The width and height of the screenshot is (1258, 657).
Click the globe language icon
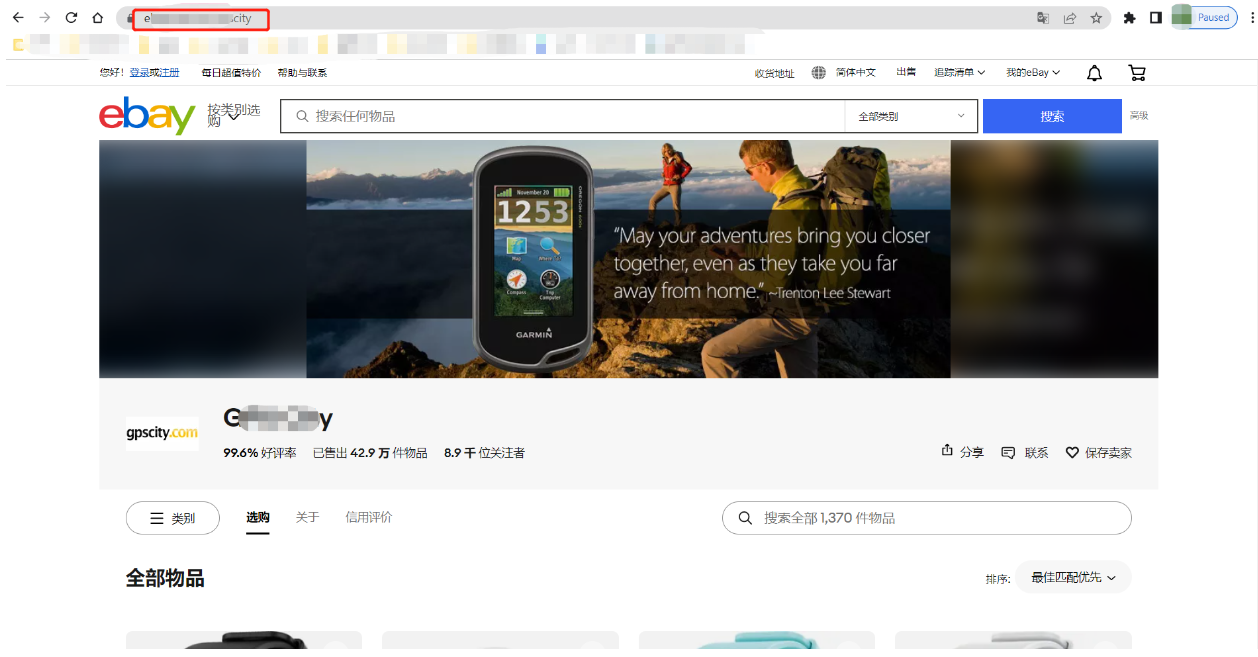(819, 73)
